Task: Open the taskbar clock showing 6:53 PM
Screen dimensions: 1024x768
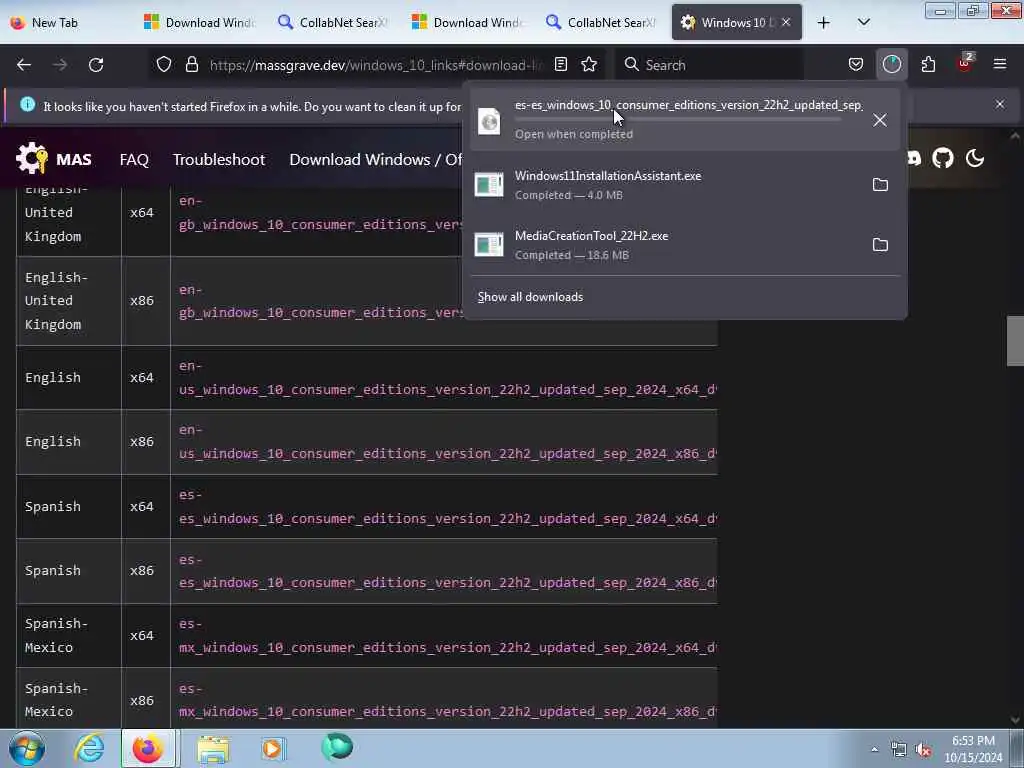Action: pyautogui.click(x=973, y=749)
